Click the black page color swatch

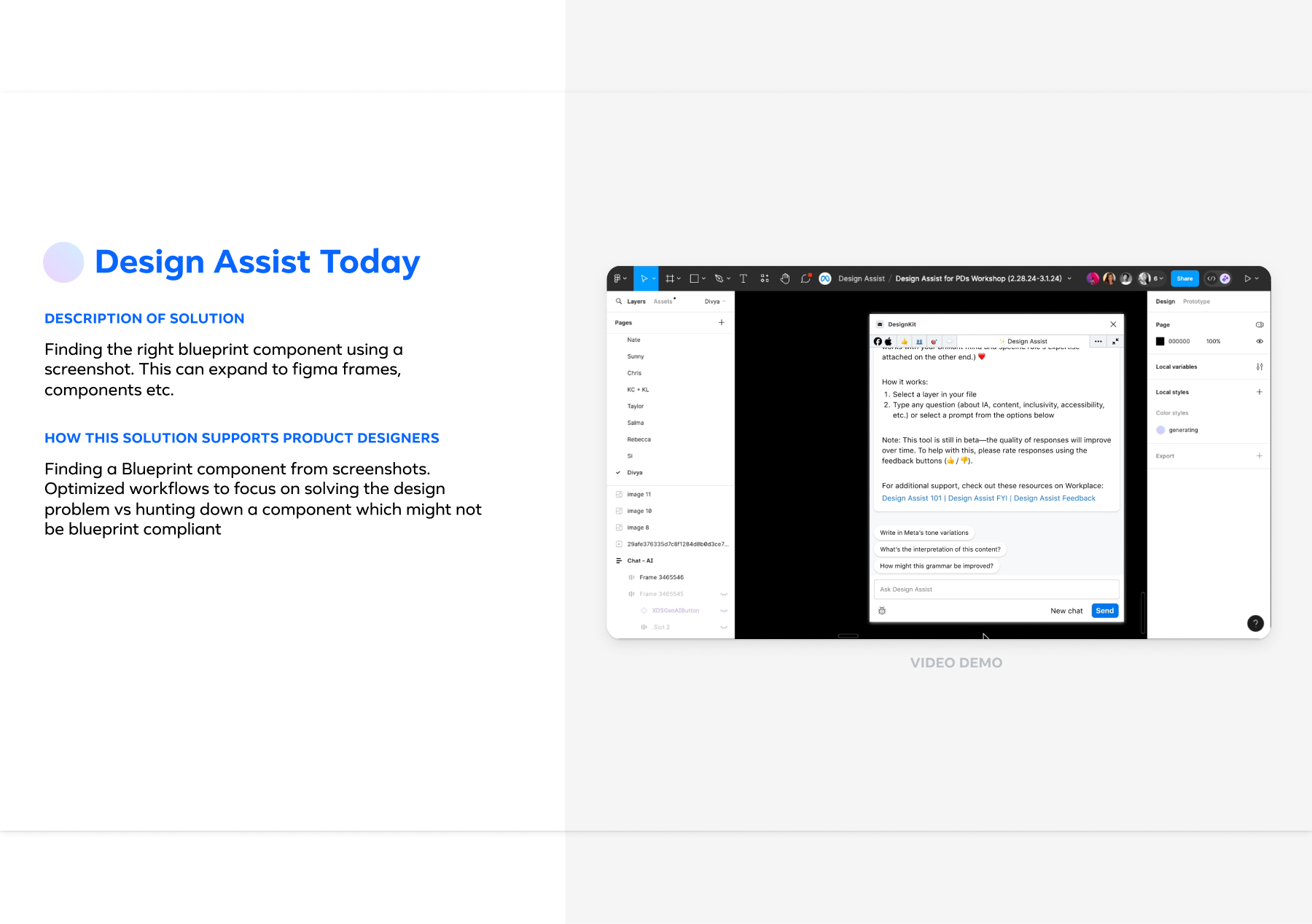point(1160,341)
